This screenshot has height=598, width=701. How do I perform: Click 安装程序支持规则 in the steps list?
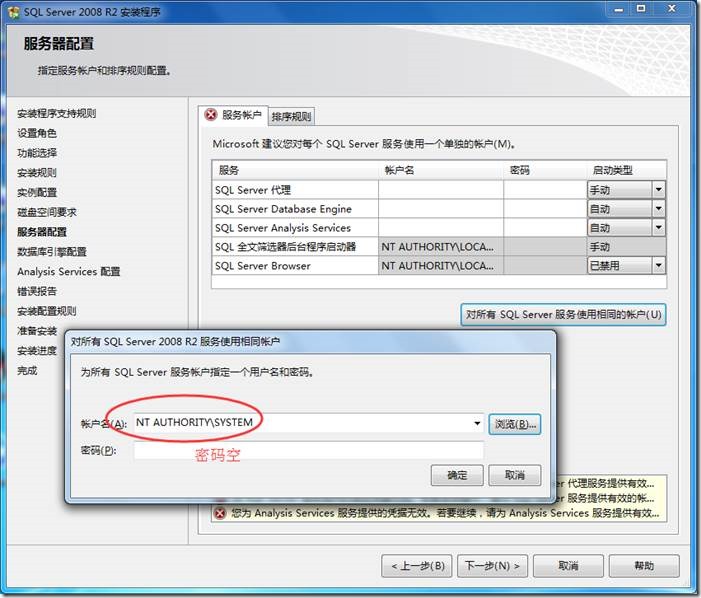57,114
